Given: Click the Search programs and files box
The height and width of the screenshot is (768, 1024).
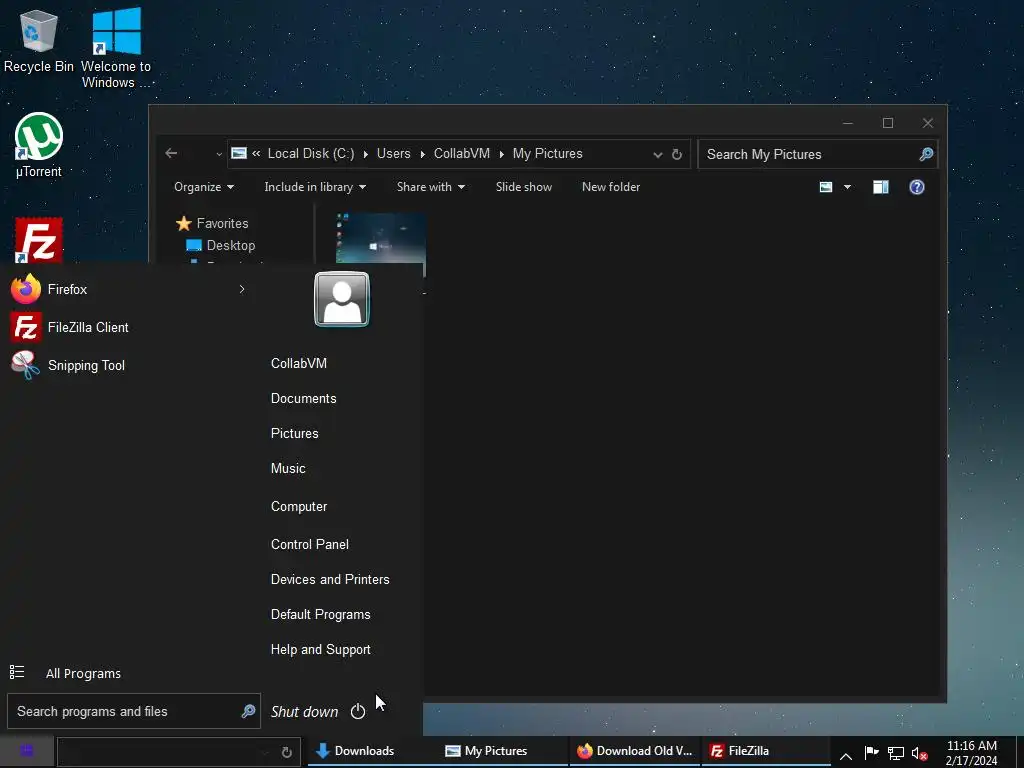Looking at the screenshot, I should [x=133, y=711].
